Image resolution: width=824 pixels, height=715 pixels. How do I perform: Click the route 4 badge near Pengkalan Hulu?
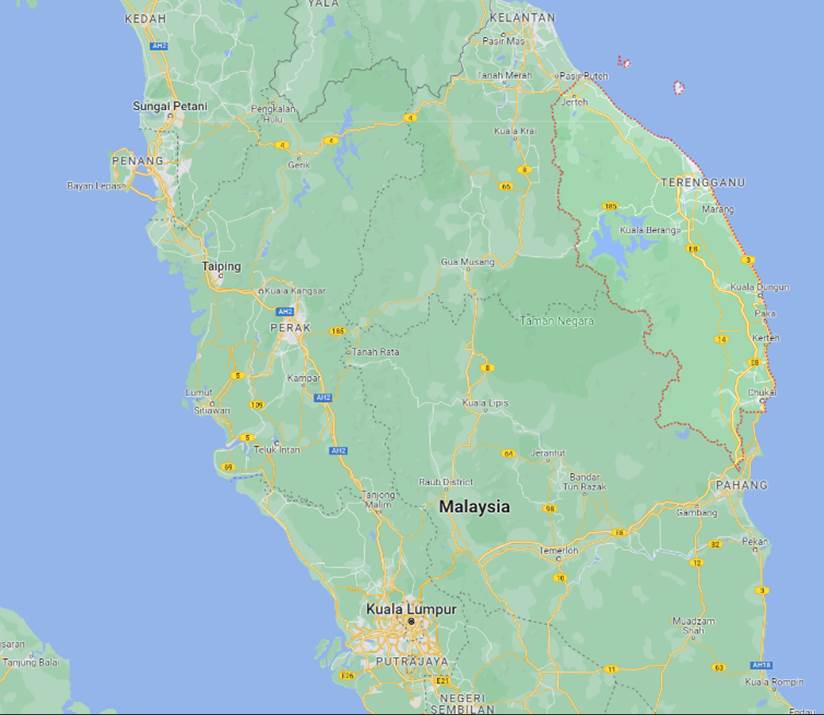click(282, 145)
